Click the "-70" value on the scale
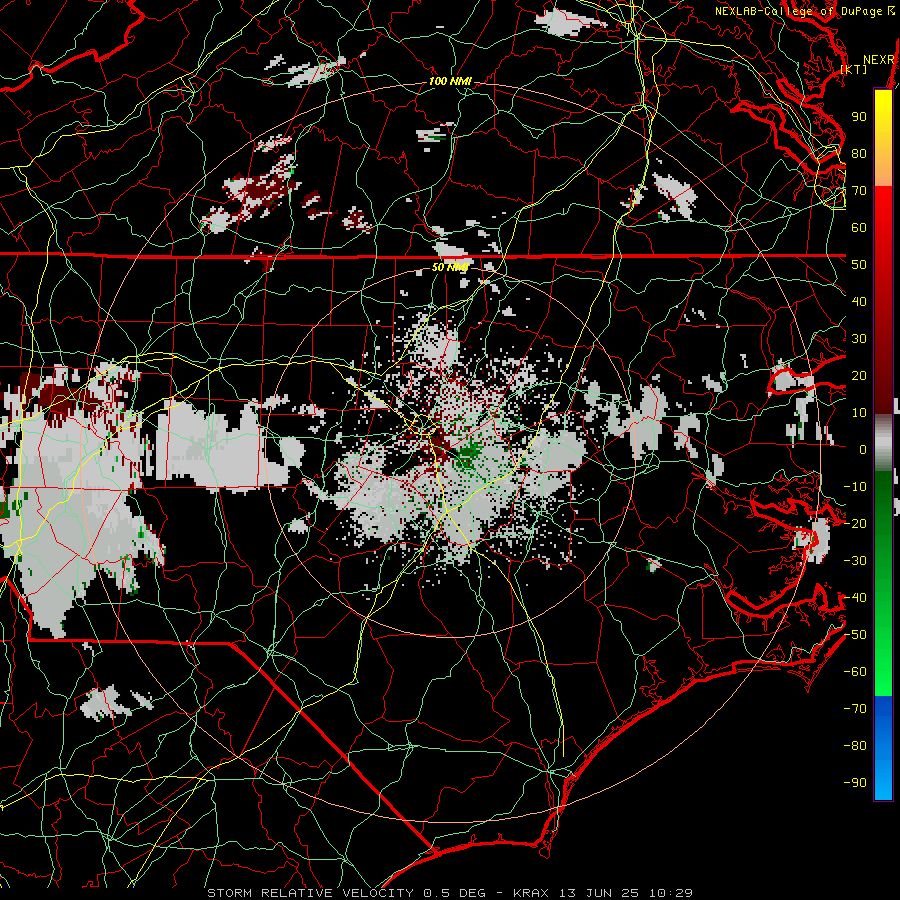Image resolution: width=900 pixels, height=900 pixels. (x=855, y=709)
